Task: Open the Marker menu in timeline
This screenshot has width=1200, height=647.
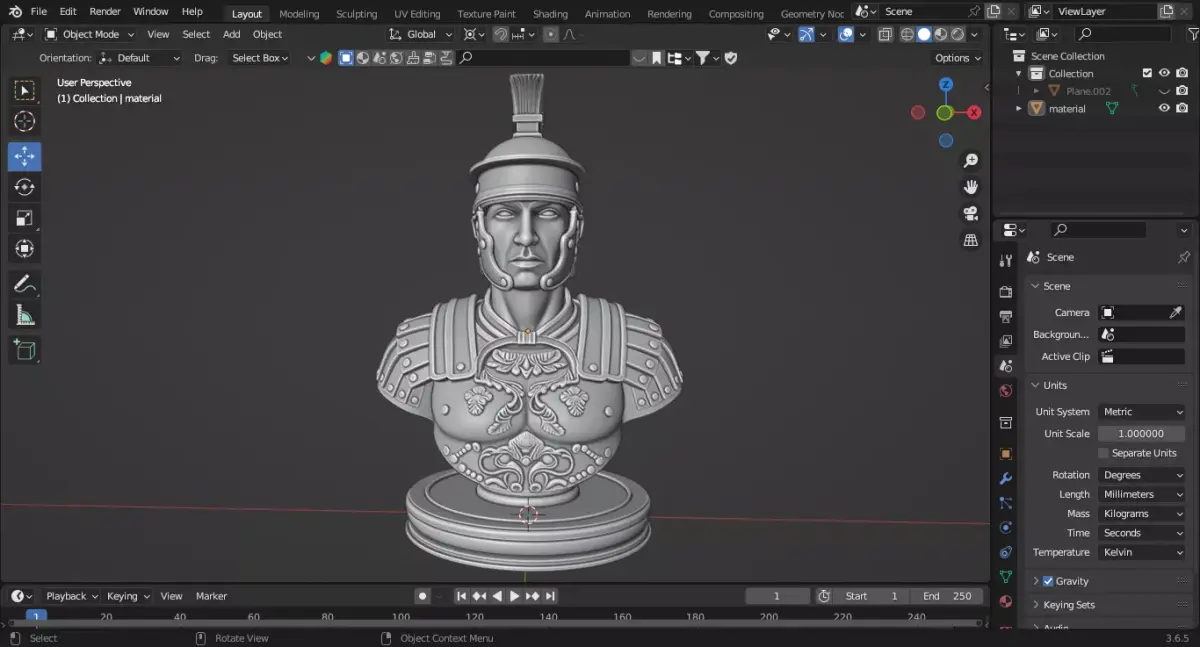Action: point(211,596)
